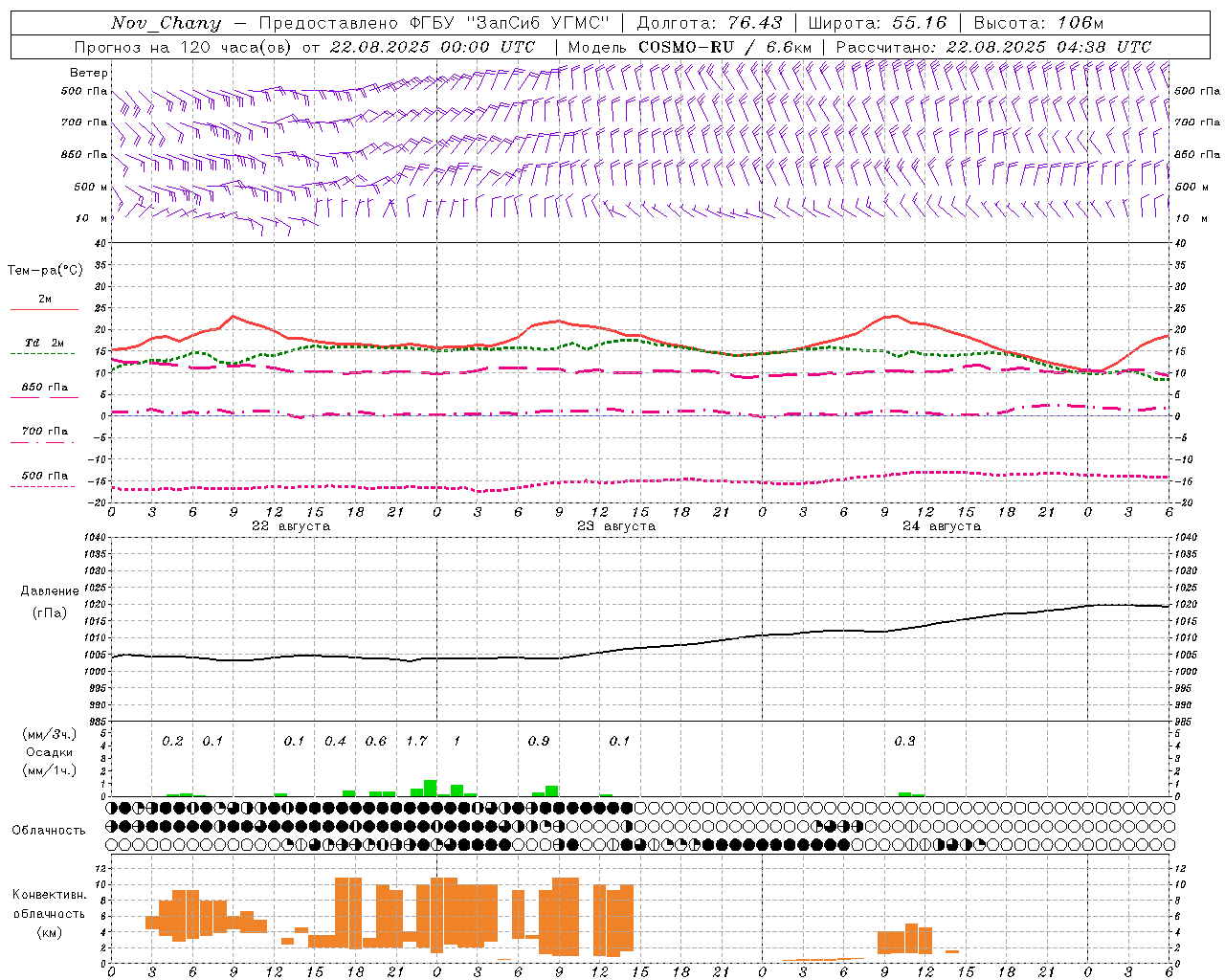Screen dimensions: 1225x980
Task: Click the precipitation amount "0.2"
Action: (x=172, y=742)
